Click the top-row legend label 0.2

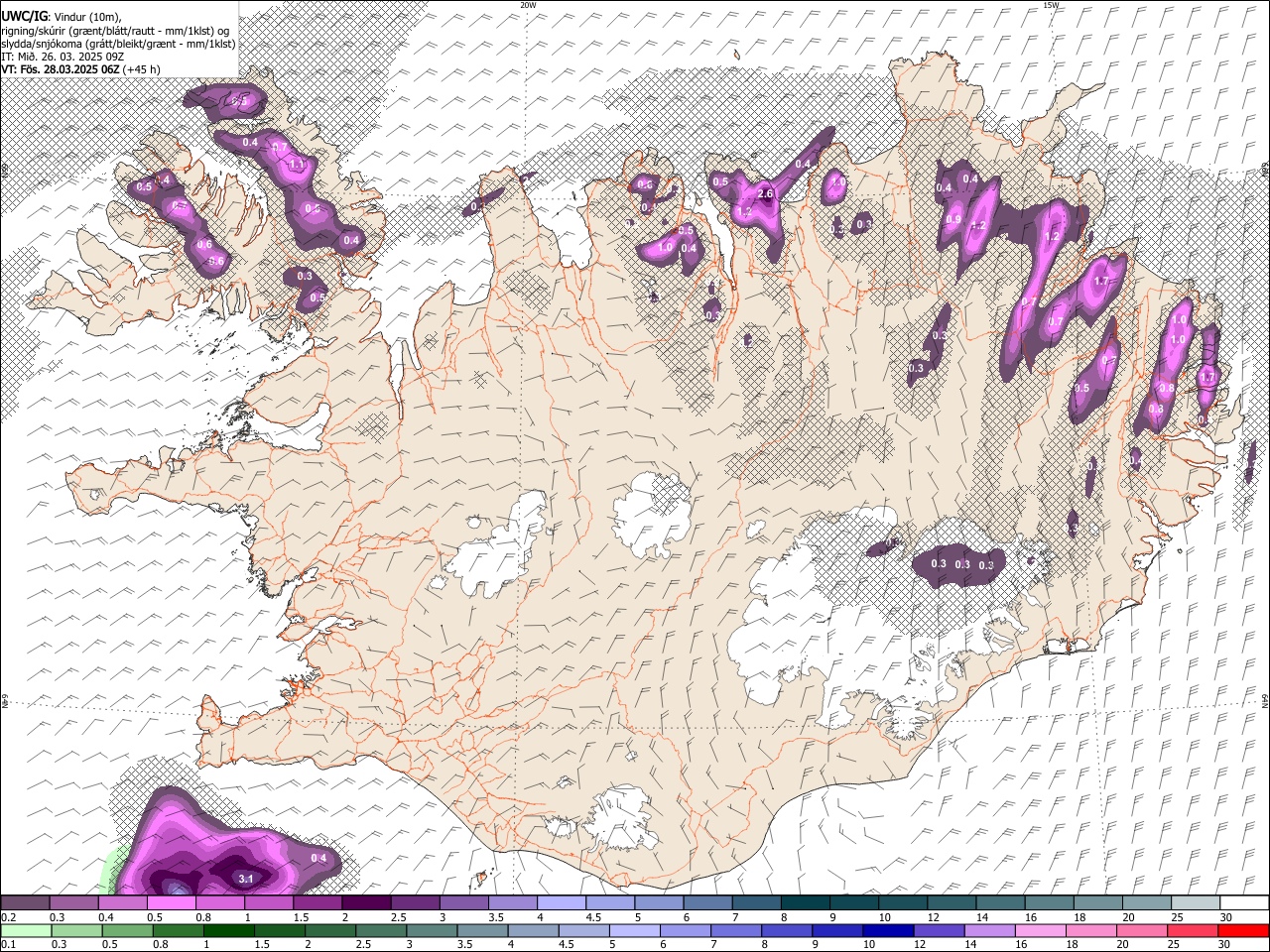[7, 917]
